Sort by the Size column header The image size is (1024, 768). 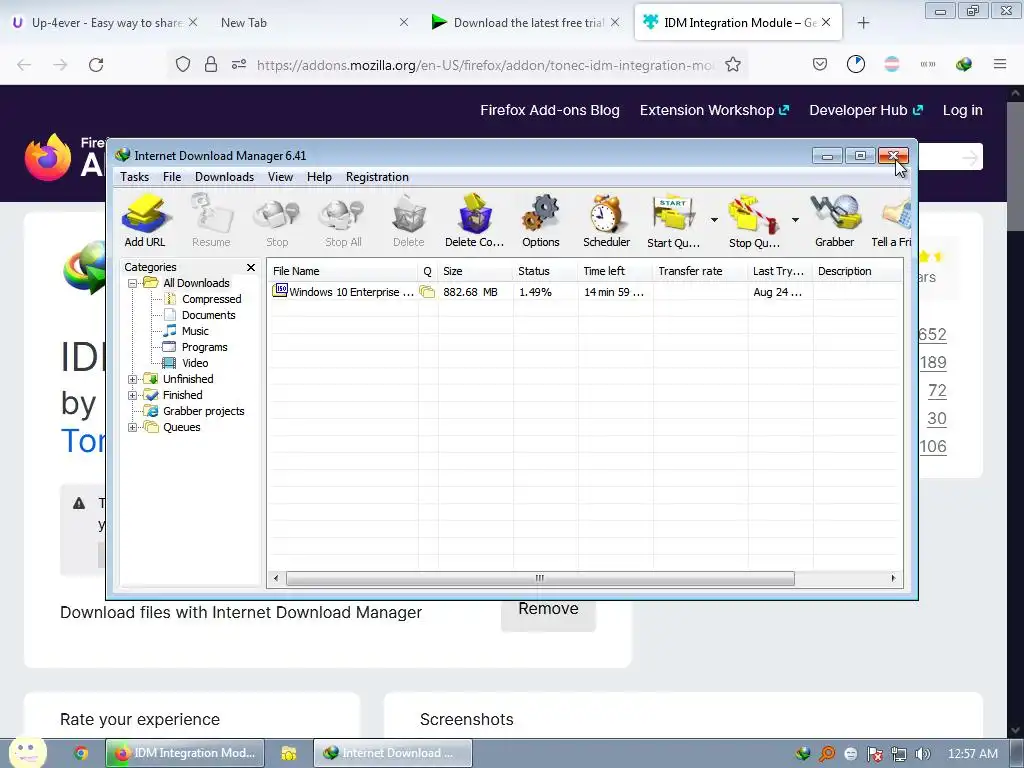coord(475,271)
